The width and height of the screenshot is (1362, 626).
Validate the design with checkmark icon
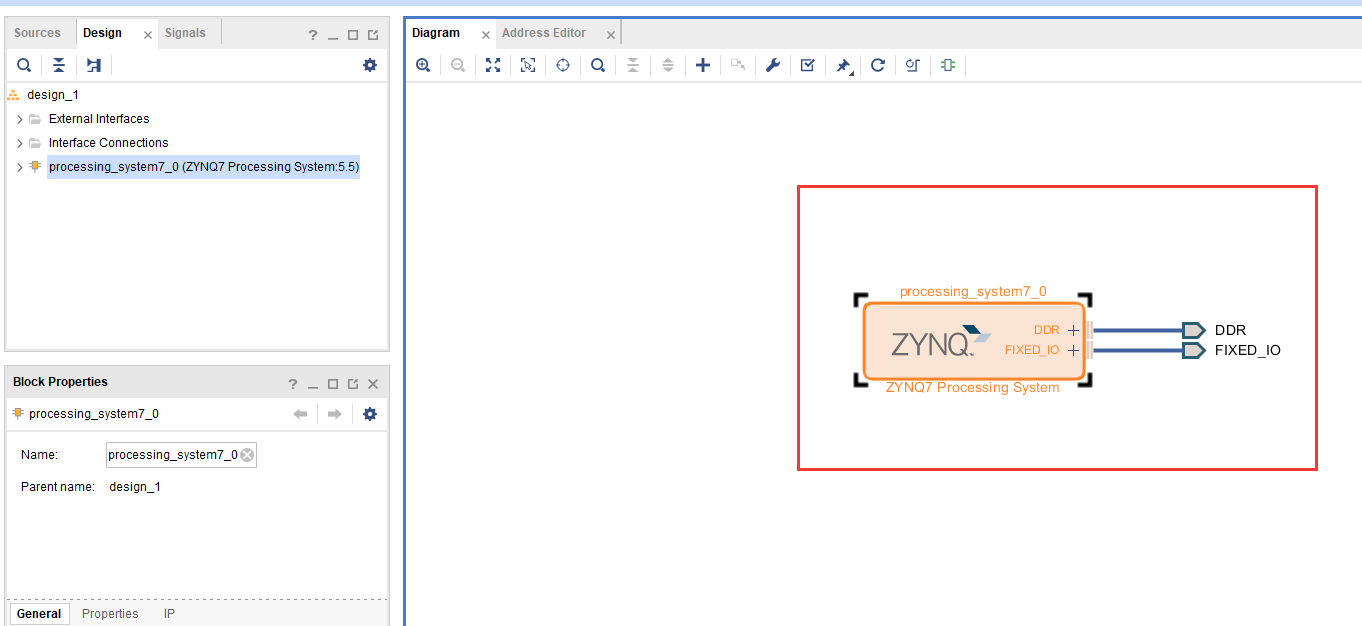[x=808, y=65]
